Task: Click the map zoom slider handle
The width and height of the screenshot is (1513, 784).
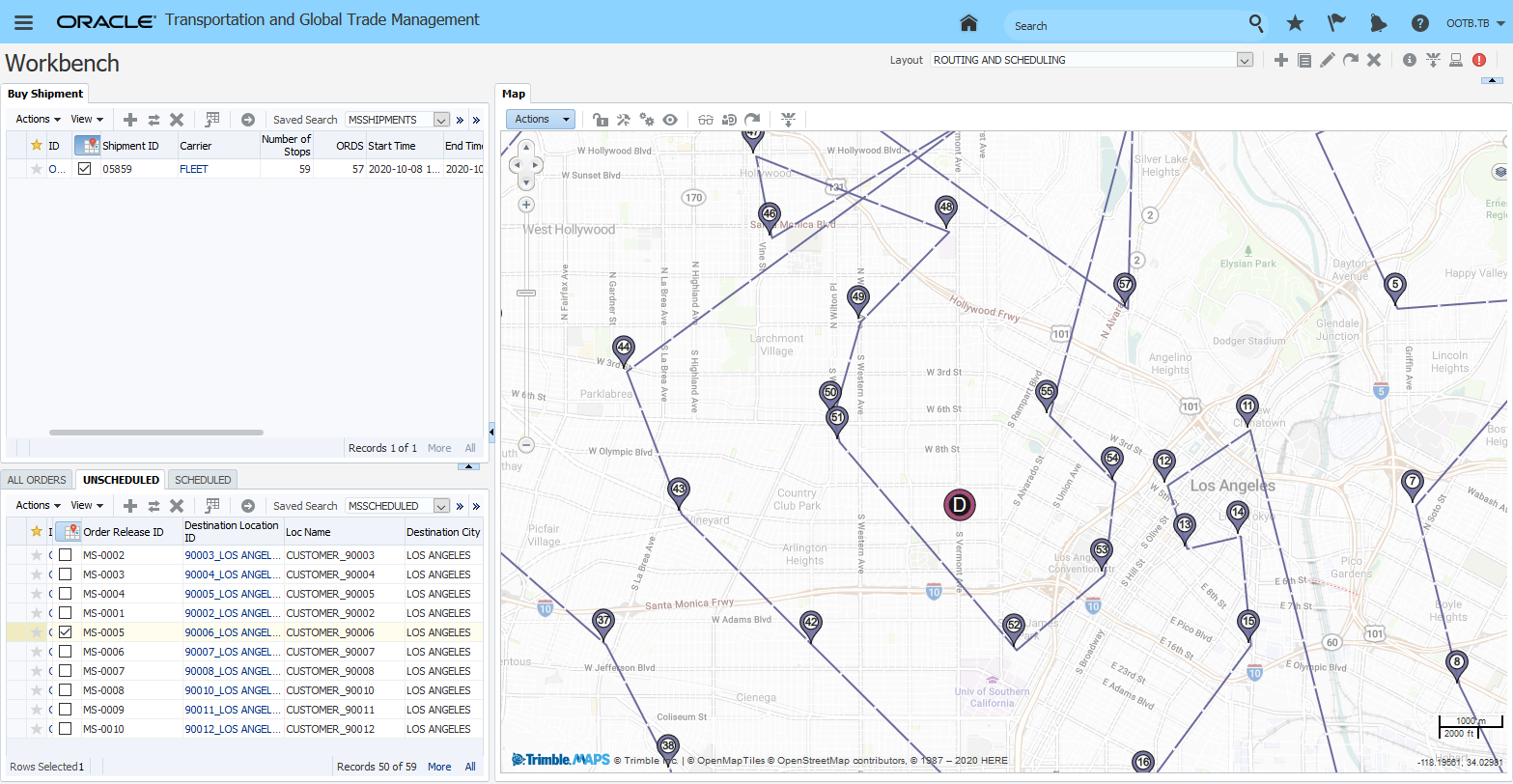Action: [x=526, y=293]
